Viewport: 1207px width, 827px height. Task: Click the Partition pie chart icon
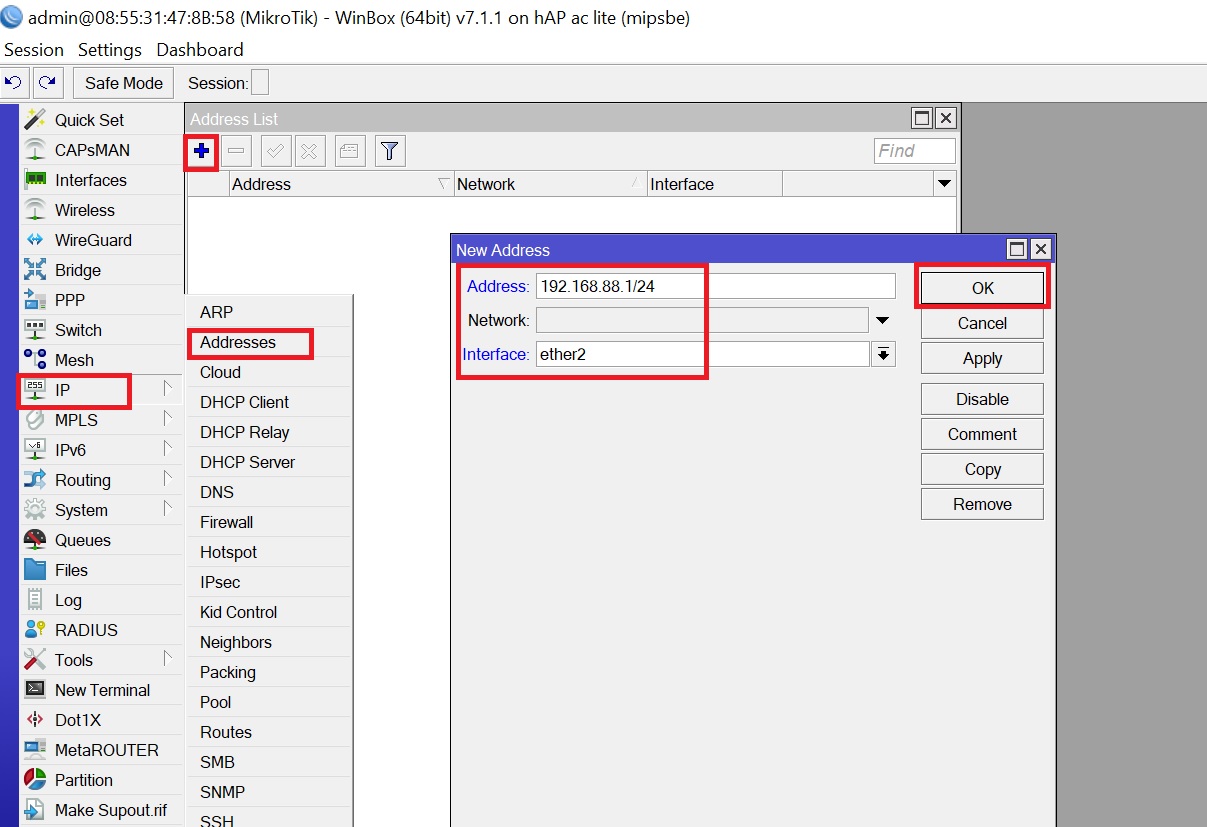[x=36, y=779]
